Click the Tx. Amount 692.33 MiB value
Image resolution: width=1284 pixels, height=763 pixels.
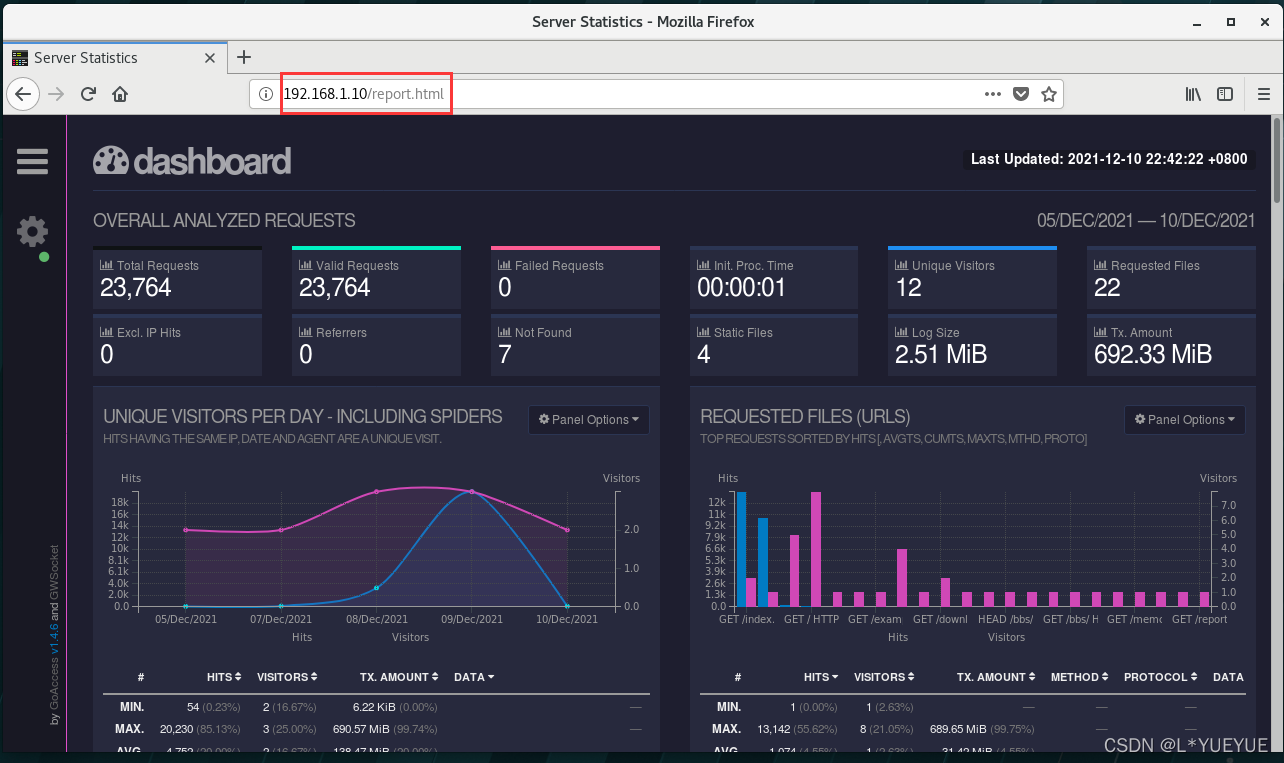coord(1153,354)
